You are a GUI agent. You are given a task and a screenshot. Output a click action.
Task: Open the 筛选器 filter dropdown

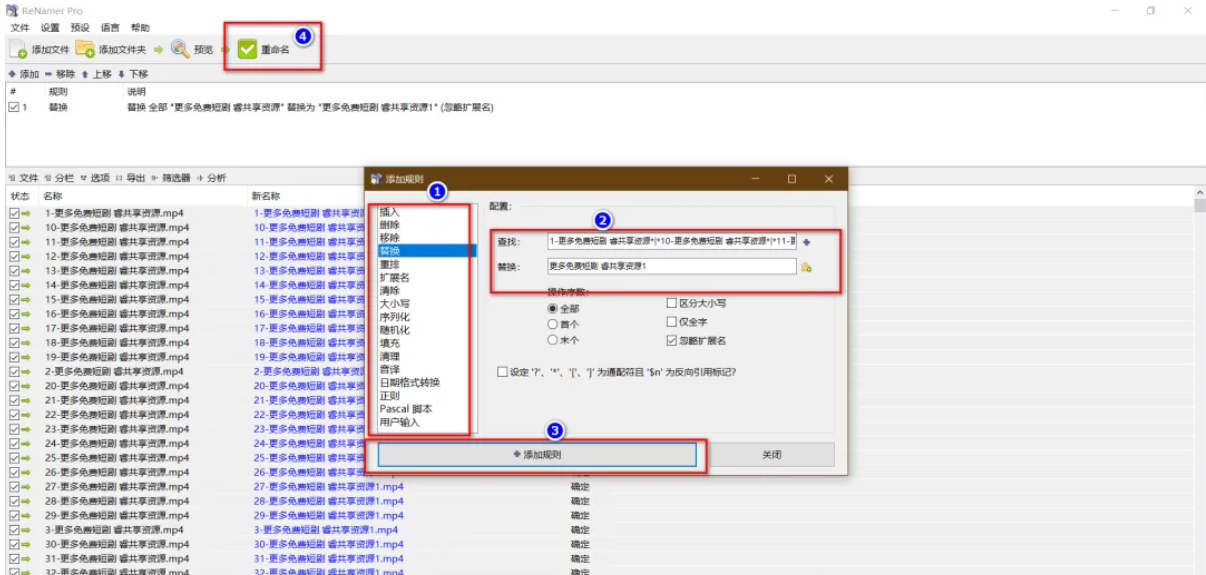click(171, 178)
